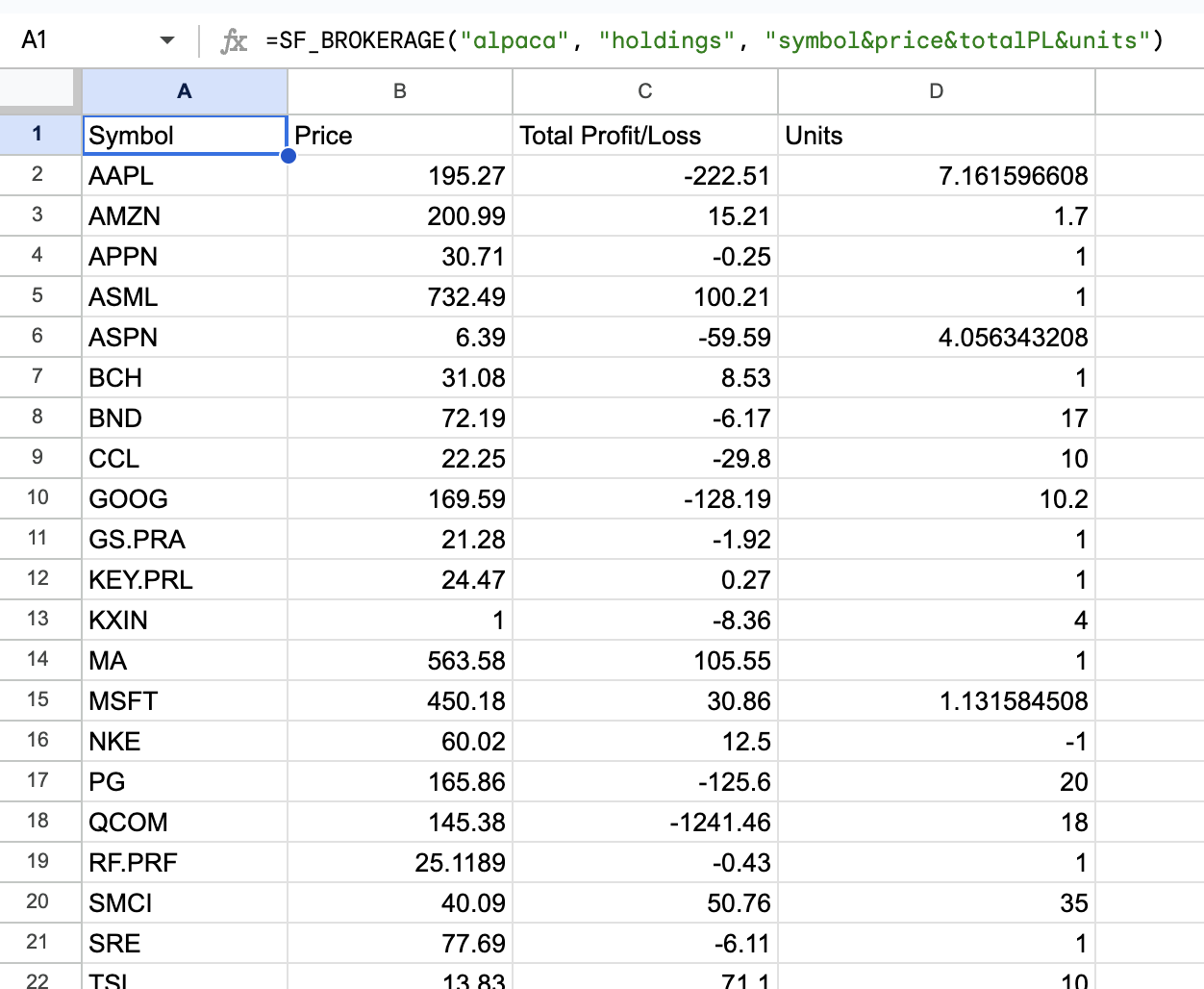The height and width of the screenshot is (989, 1204).
Task: Select row 1 header
Action: (x=38, y=134)
